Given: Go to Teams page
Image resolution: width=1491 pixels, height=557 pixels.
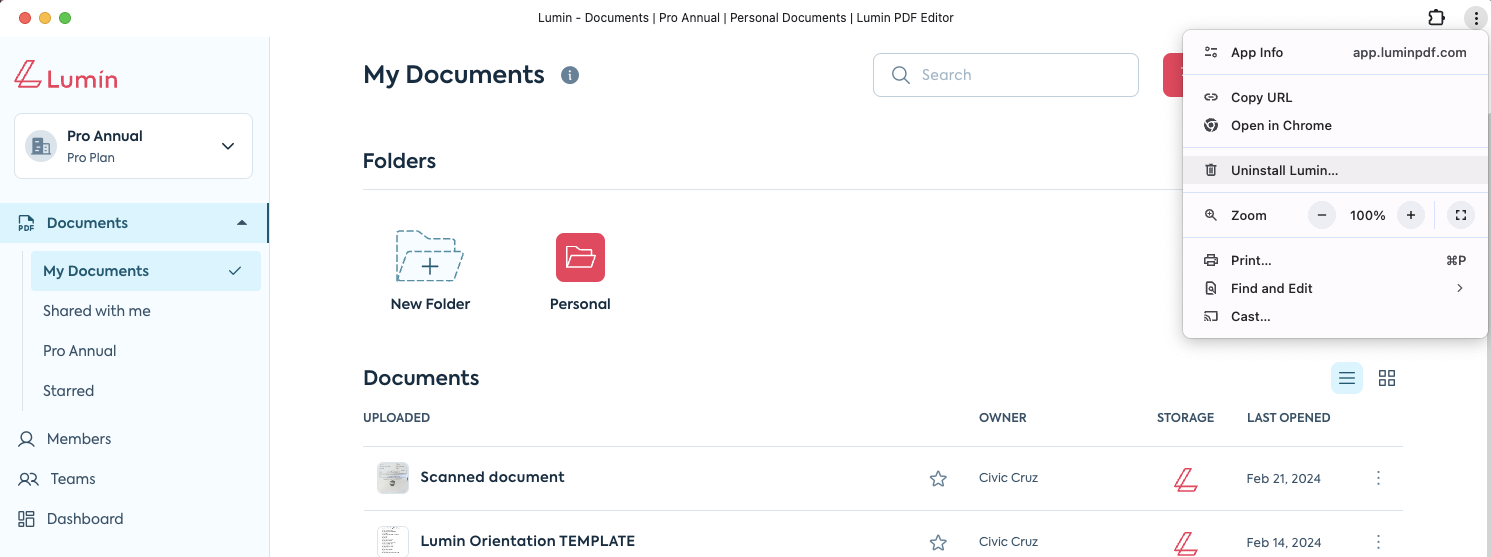Looking at the screenshot, I should click(73, 479).
